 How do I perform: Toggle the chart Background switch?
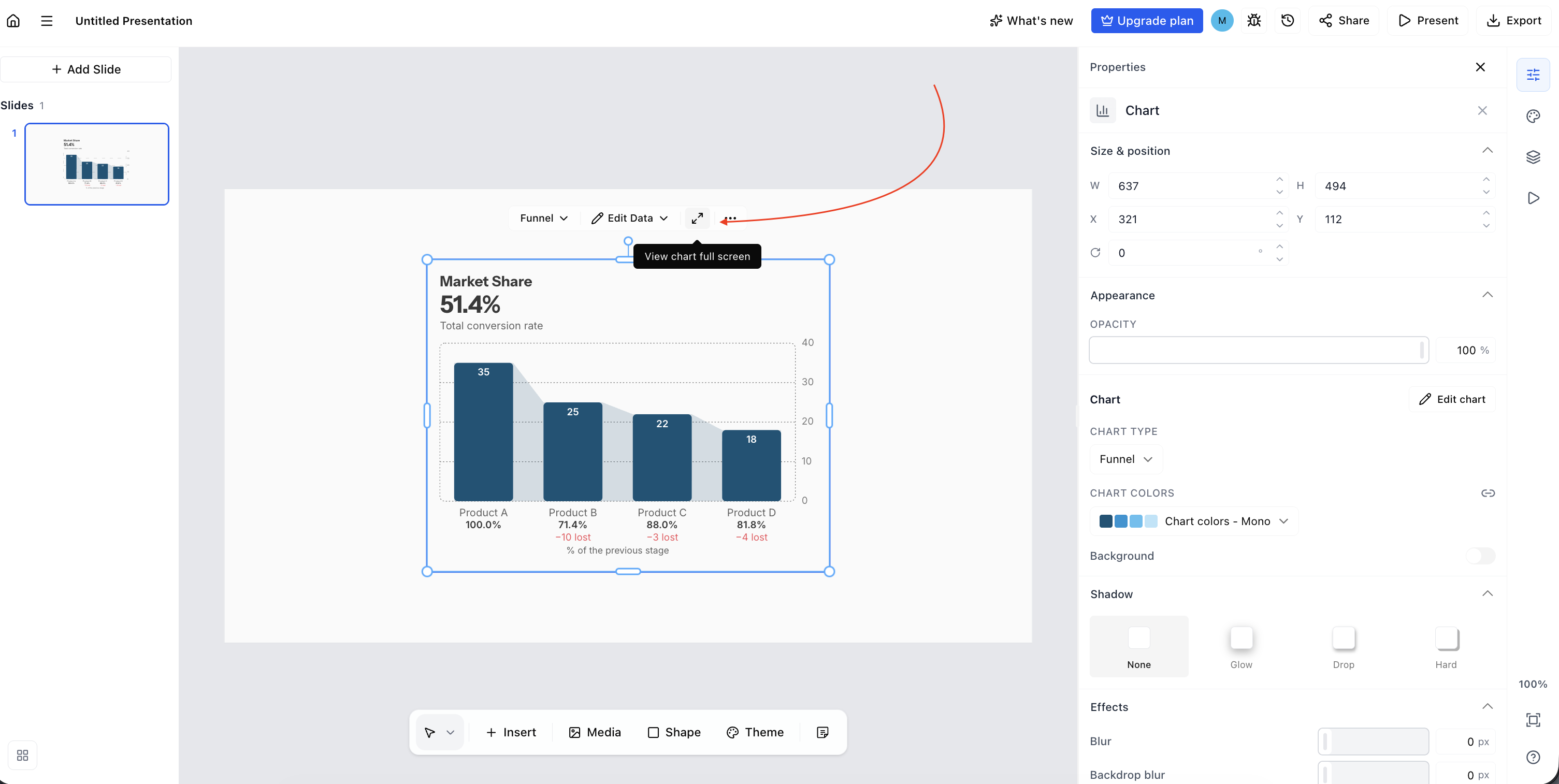coord(1480,555)
